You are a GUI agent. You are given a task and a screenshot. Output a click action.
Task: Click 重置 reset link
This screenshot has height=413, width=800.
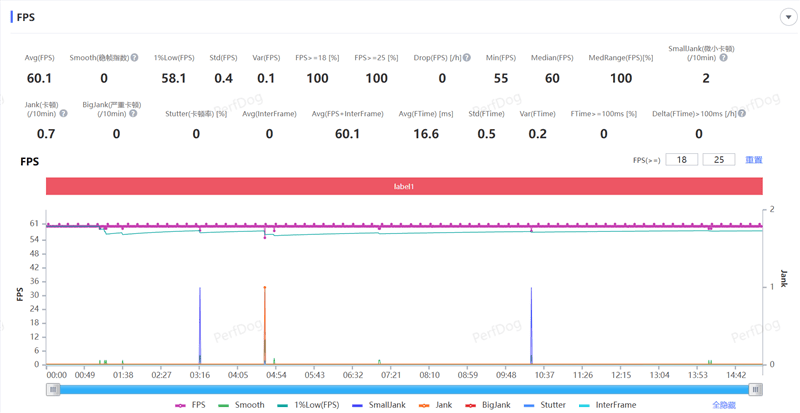753,160
